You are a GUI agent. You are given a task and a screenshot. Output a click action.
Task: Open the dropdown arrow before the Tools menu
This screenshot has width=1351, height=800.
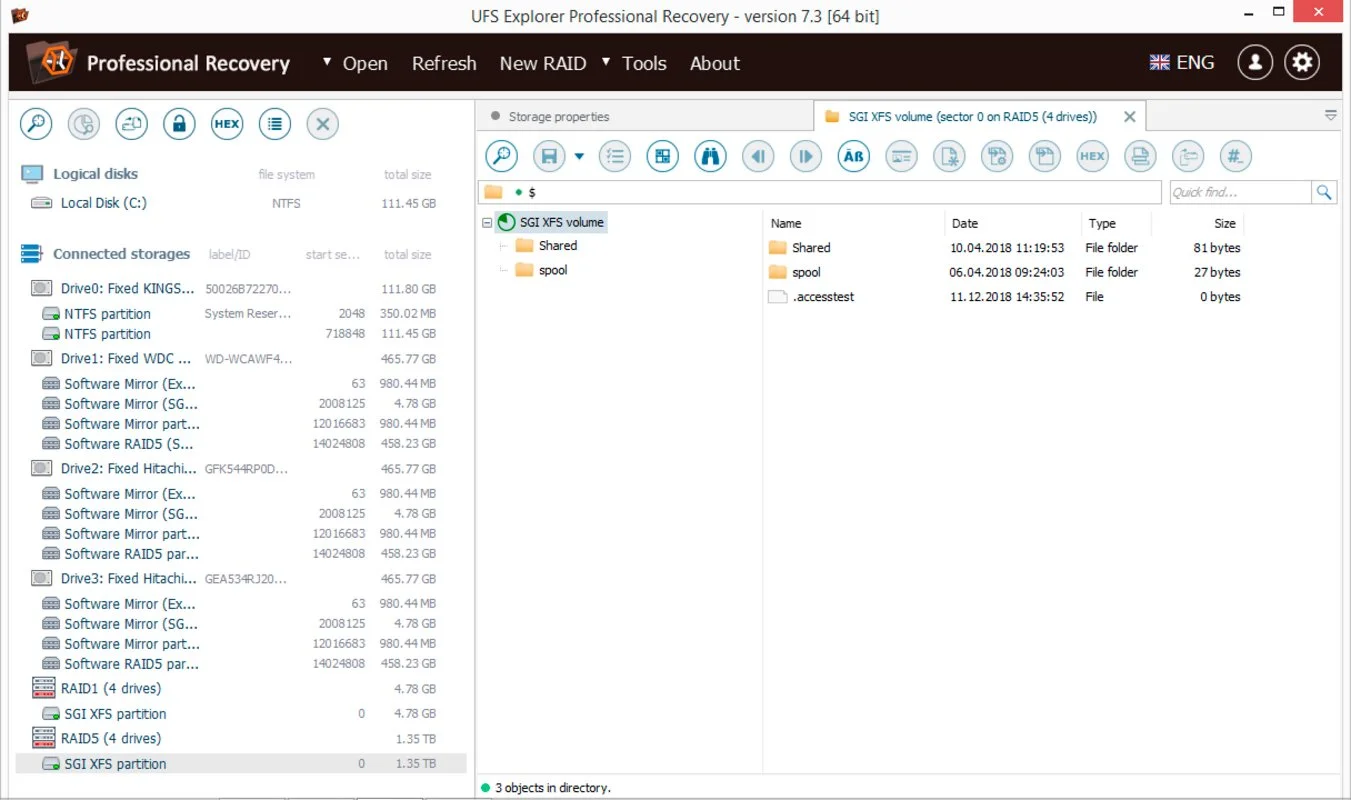pos(606,62)
